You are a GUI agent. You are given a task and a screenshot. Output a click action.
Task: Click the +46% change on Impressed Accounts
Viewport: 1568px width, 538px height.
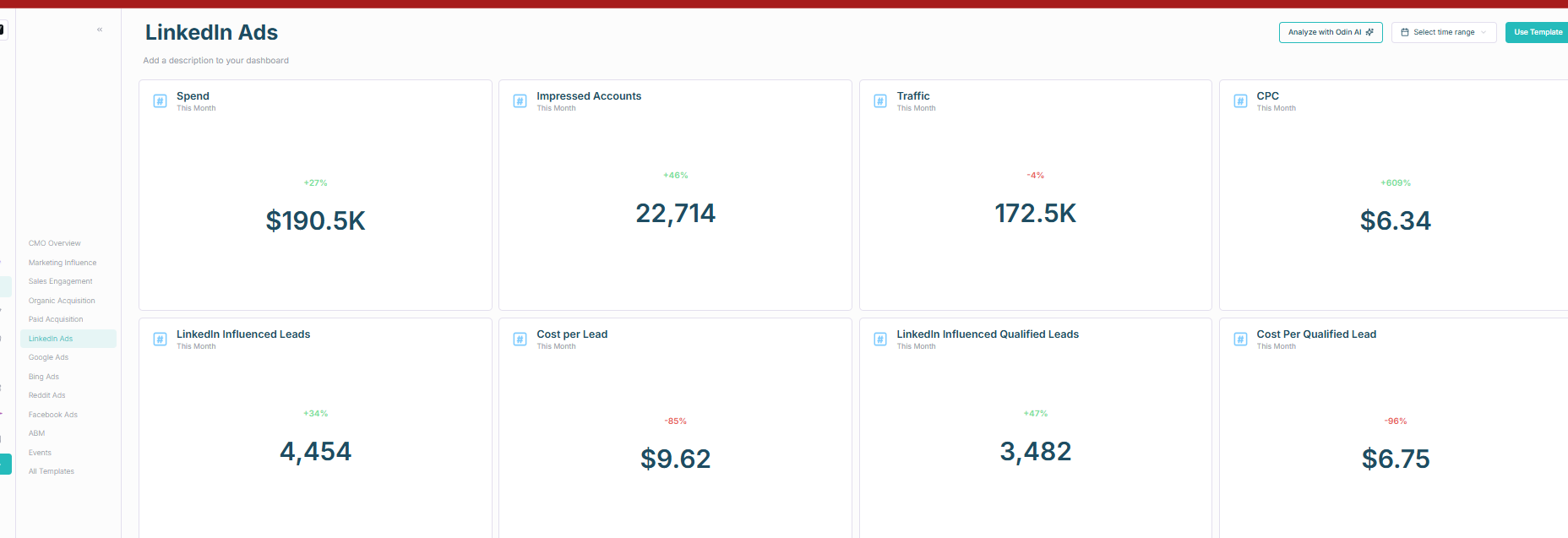pyautogui.click(x=676, y=176)
